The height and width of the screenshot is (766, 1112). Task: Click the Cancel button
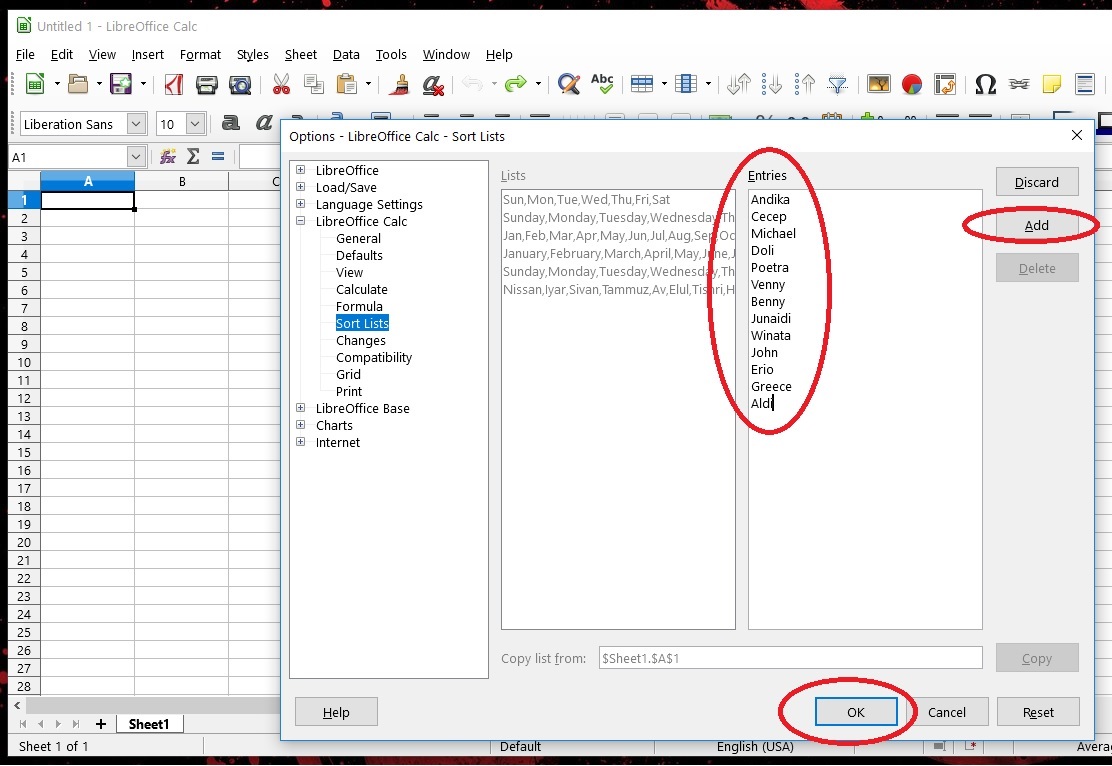point(947,712)
